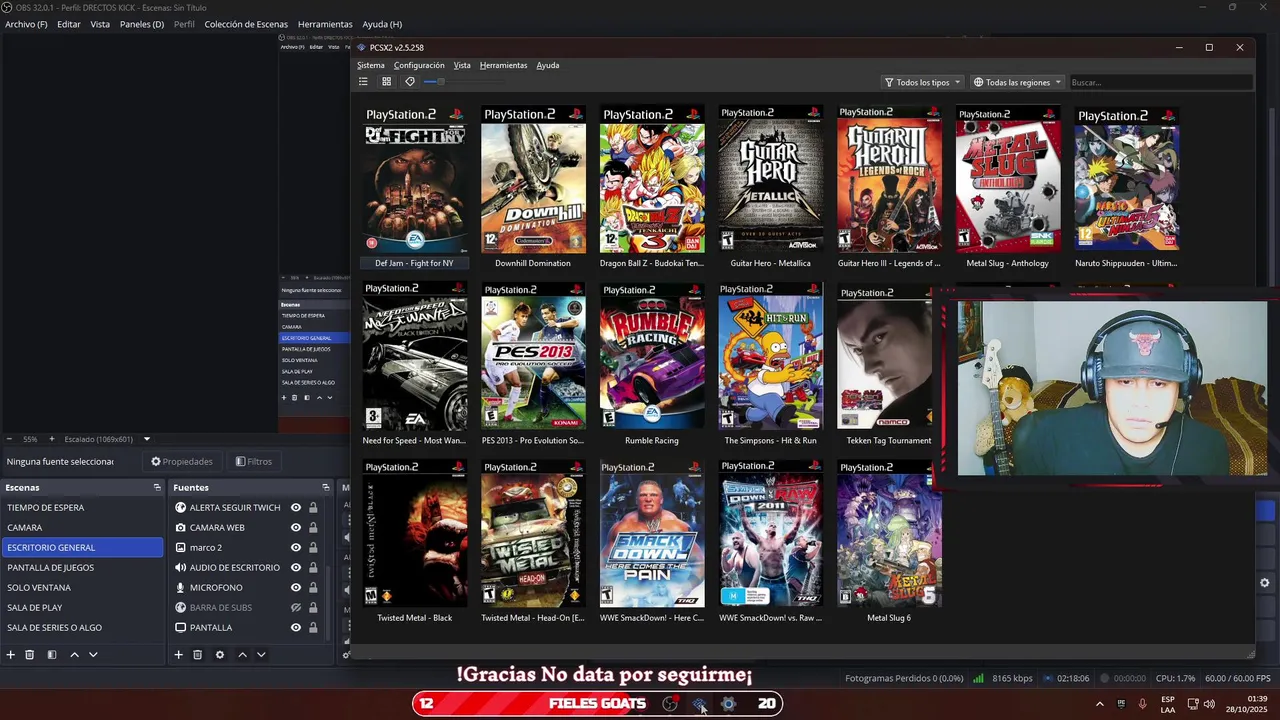
Task: Open Todos los tipos filter dropdown
Action: point(922,82)
